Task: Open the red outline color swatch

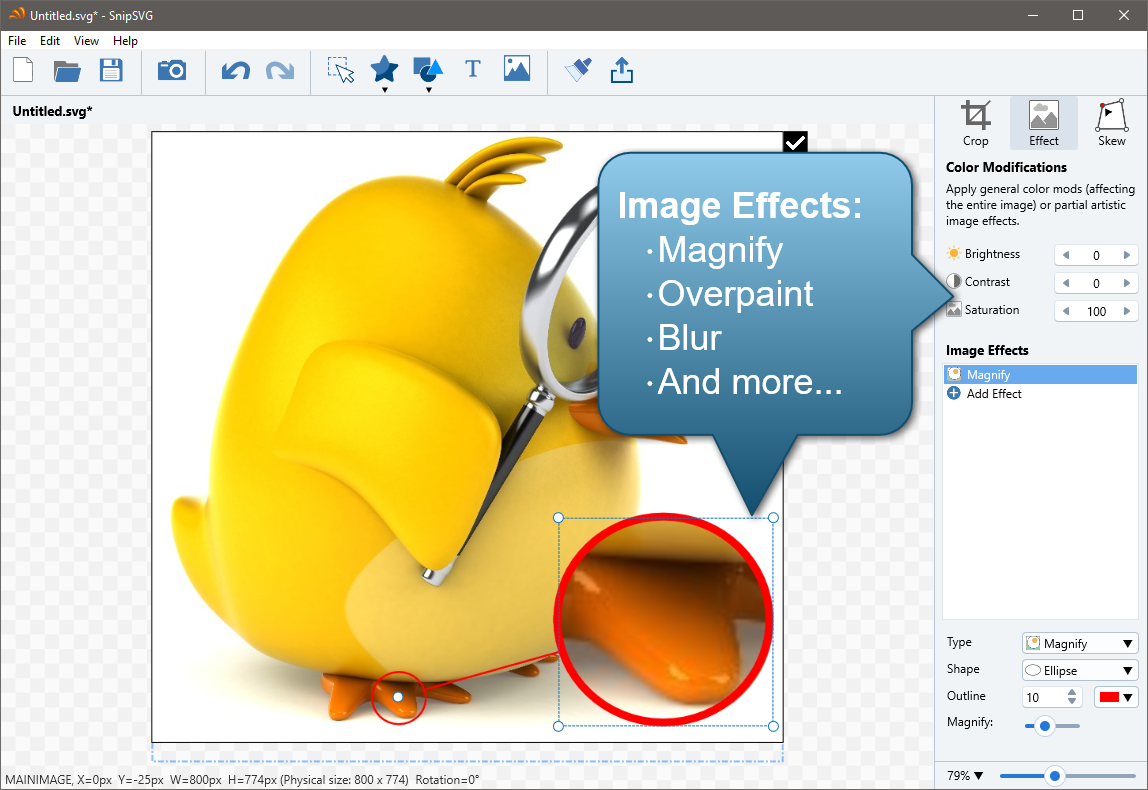Action: click(x=1117, y=697)
